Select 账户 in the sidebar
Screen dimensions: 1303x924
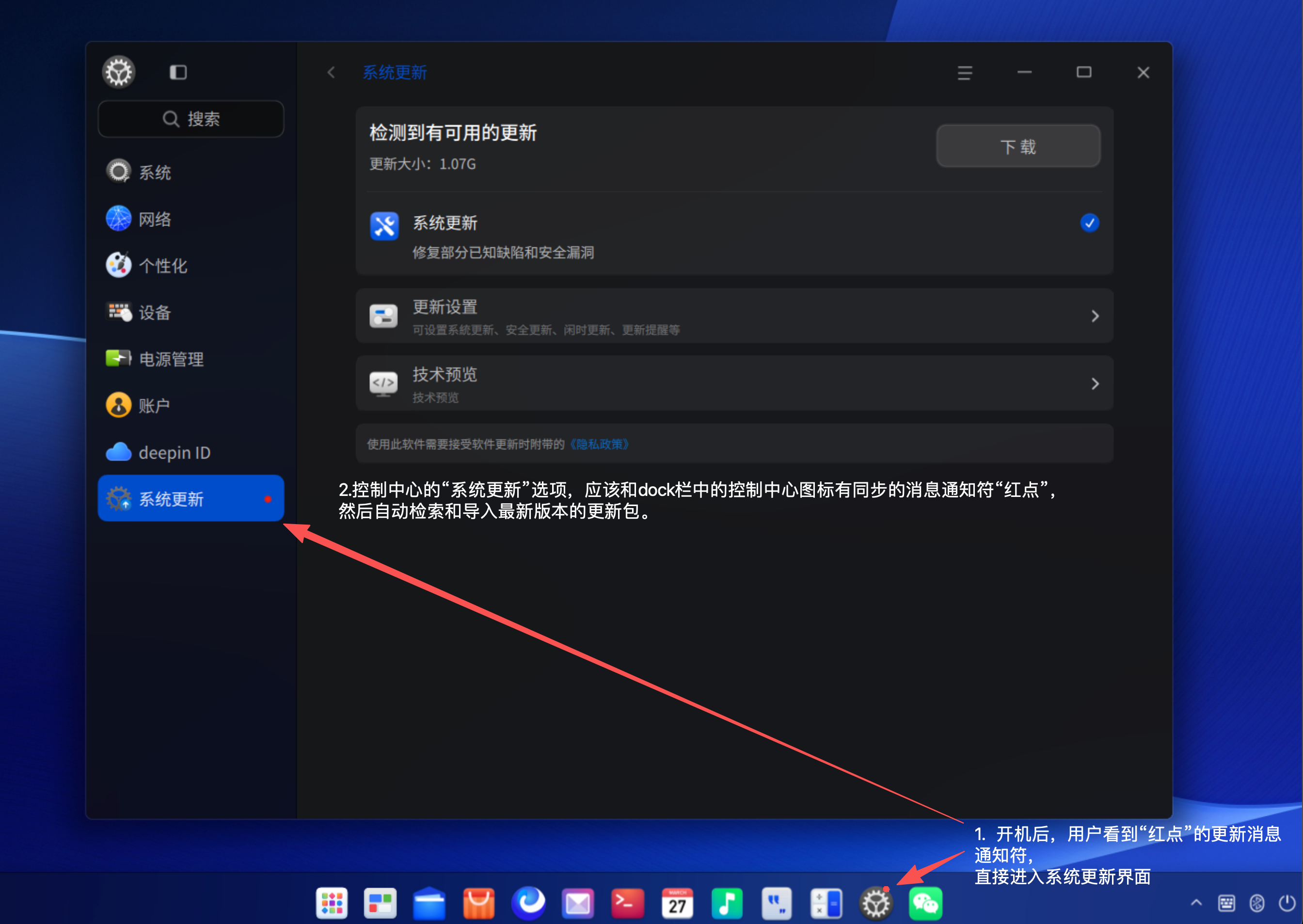(191, 406)
